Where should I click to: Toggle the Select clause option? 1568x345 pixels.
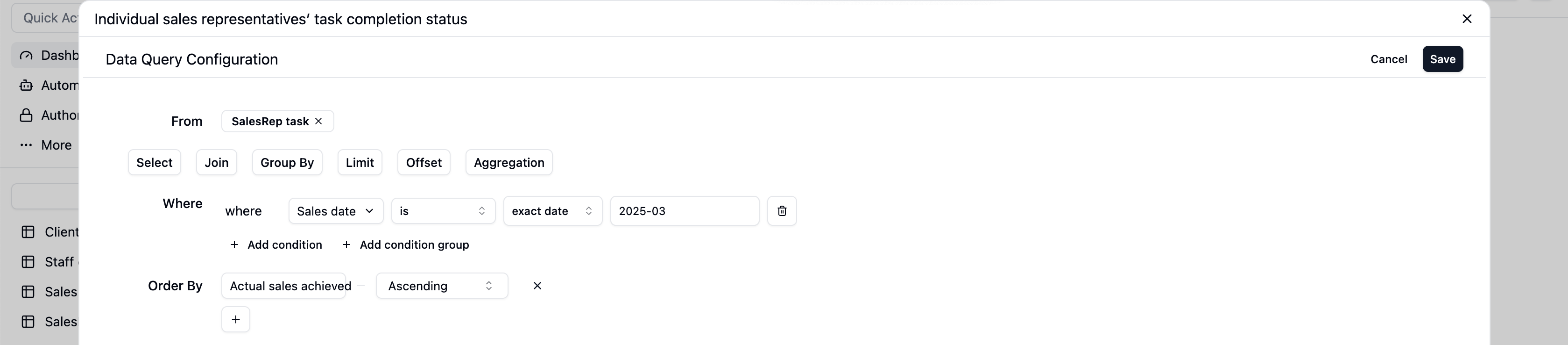[x=154, y=163]
